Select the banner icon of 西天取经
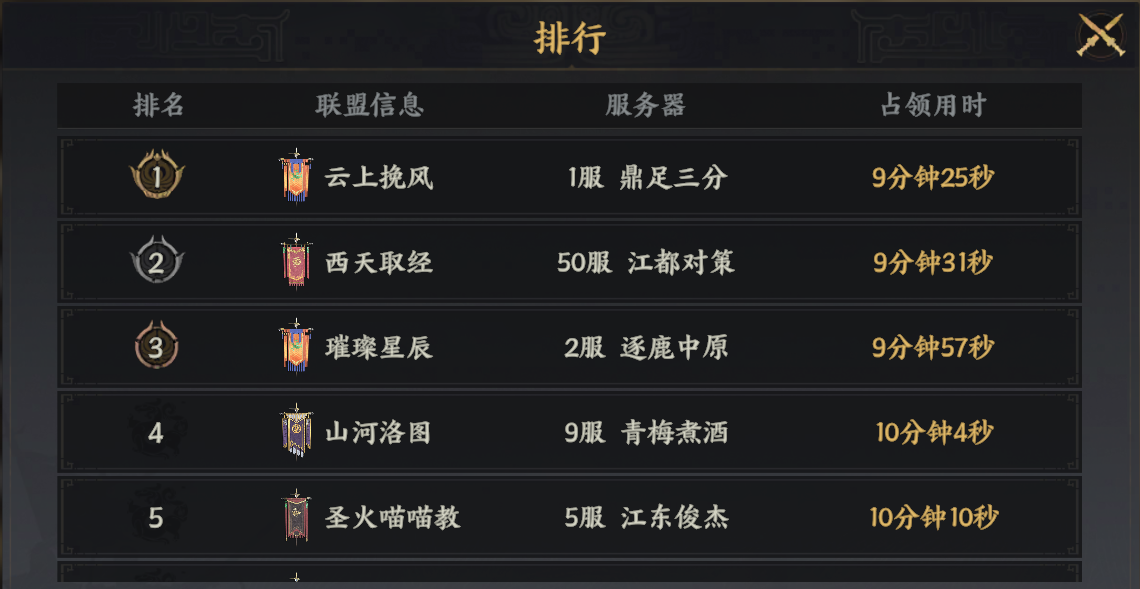 [x=295, y=263]
